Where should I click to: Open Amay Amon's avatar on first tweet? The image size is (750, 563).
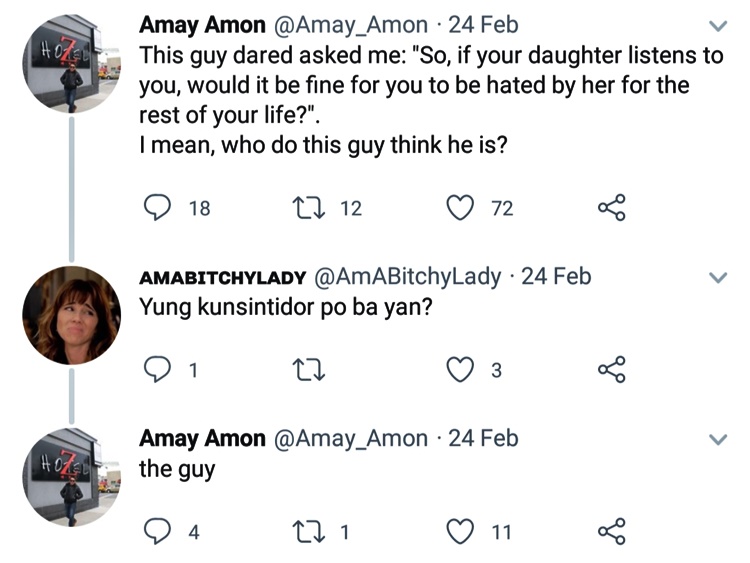point(71,63)
